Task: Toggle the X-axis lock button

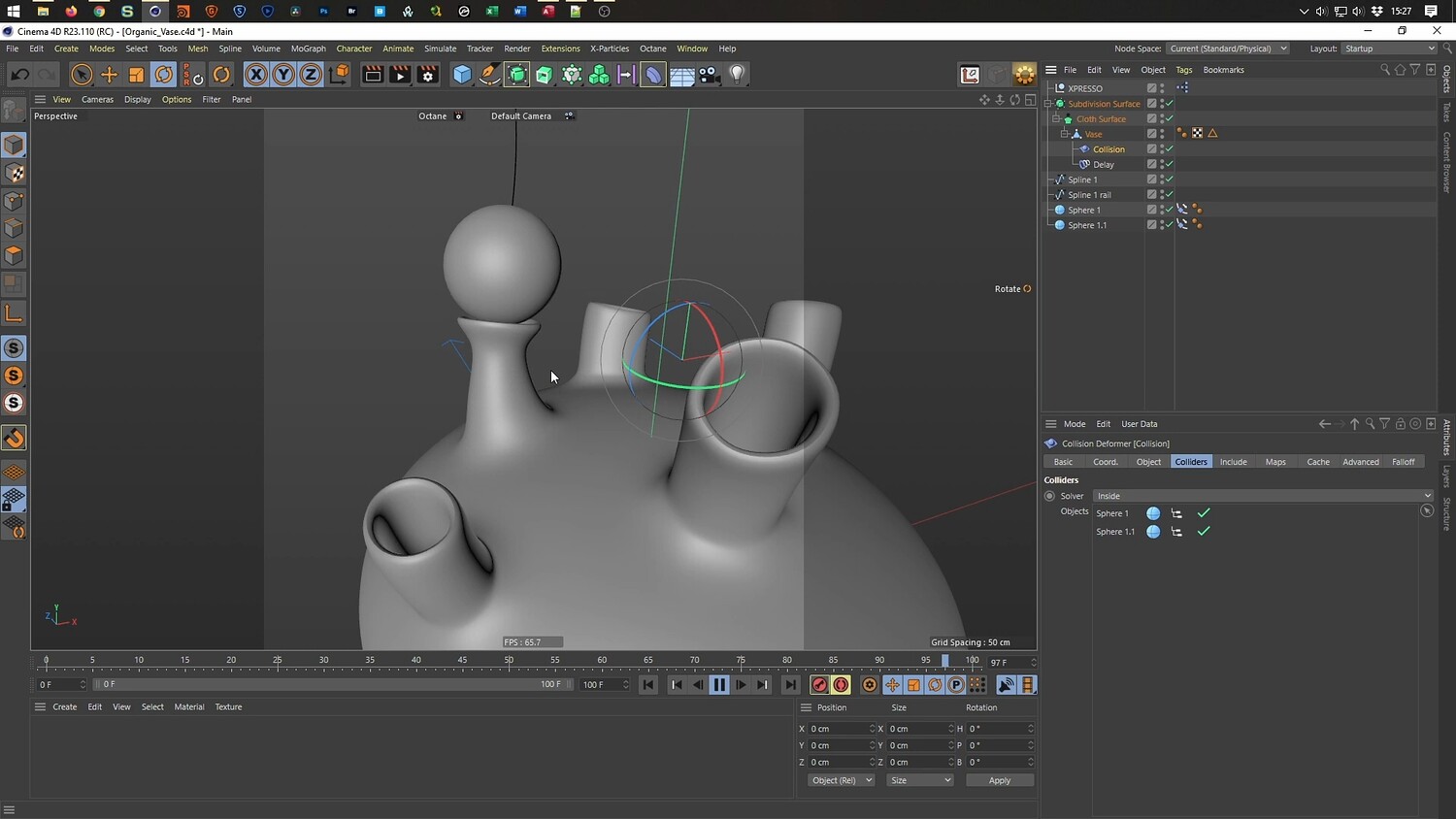Action: 255,75
